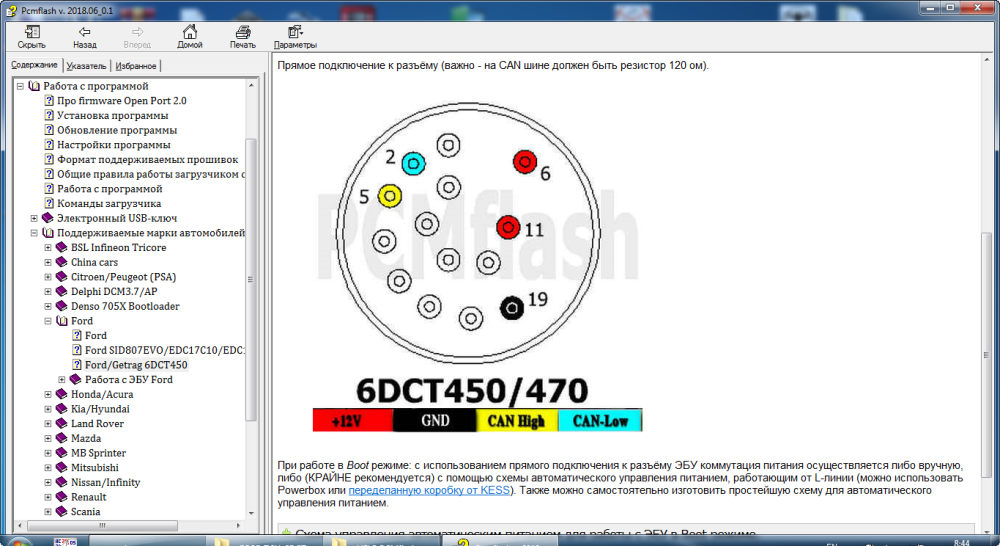Open the Общие правила работы загрузчиком topic

pos(151,174)
